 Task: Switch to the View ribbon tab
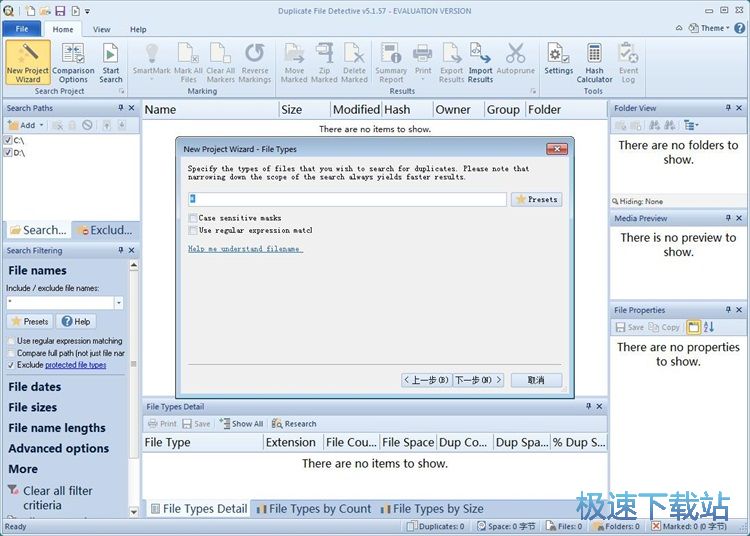click(x=102, y=30)
